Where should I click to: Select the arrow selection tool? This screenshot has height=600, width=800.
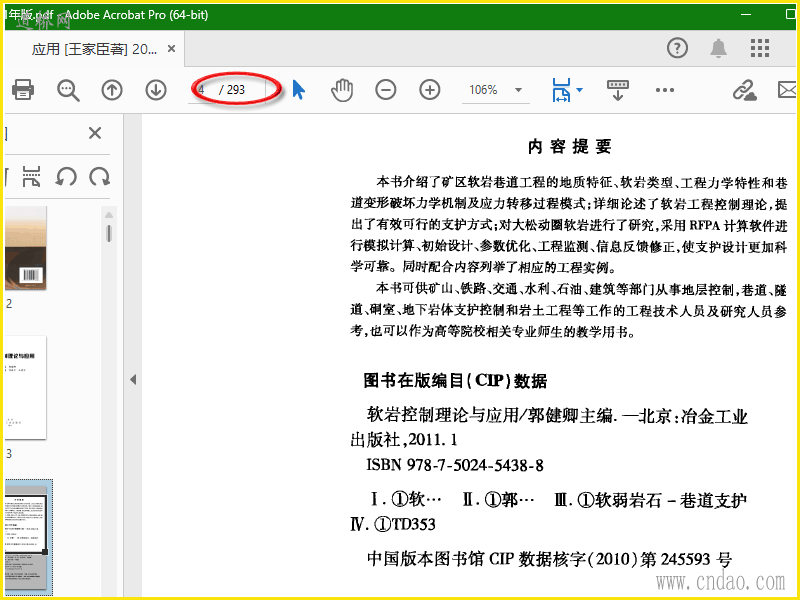point(298,90)
